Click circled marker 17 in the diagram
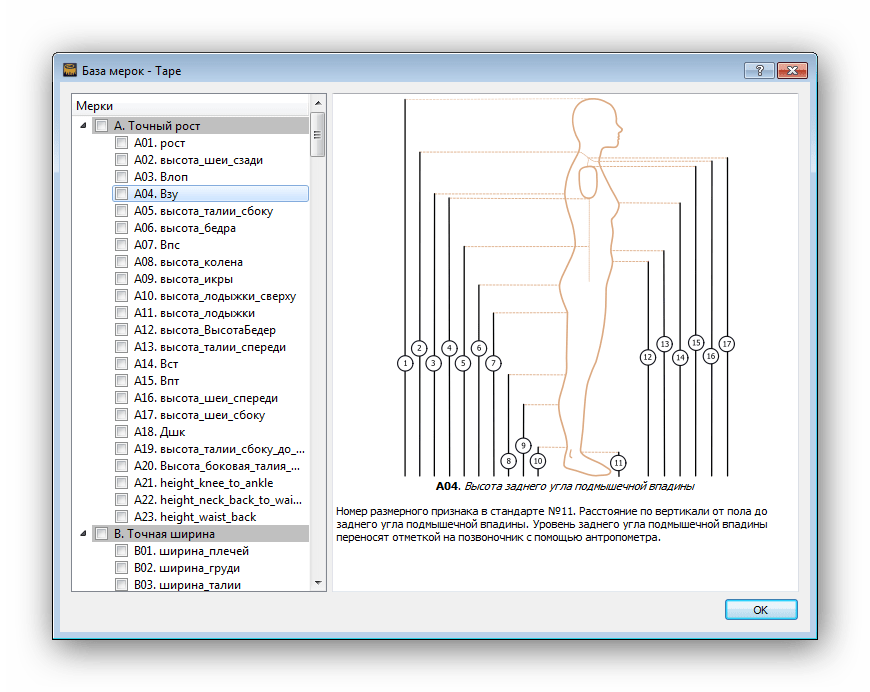Image resolution: width=870 pixels, height=692 pixels. tap(727, 344)
